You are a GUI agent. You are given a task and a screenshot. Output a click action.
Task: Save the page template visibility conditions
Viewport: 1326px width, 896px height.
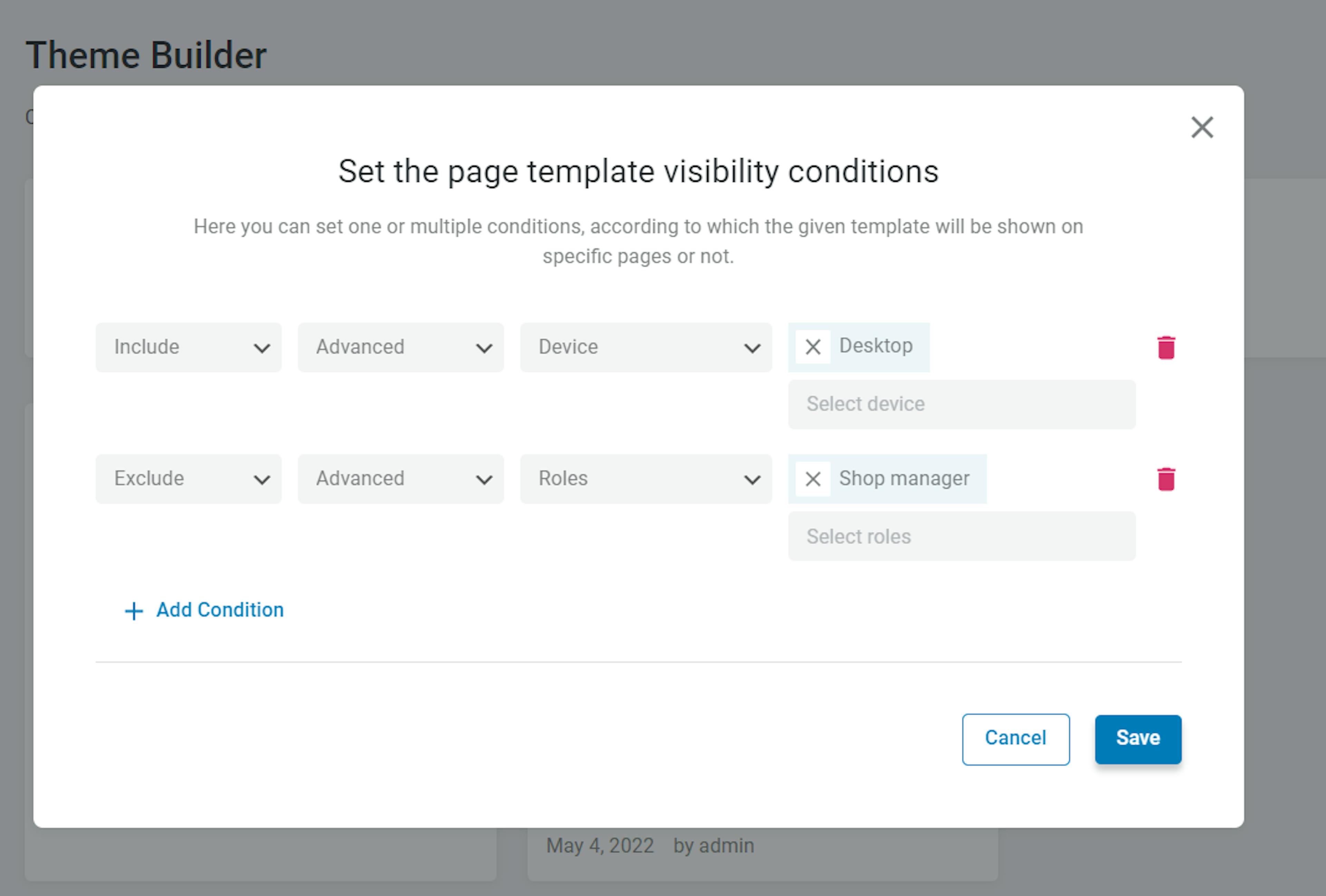(1138, 739)
